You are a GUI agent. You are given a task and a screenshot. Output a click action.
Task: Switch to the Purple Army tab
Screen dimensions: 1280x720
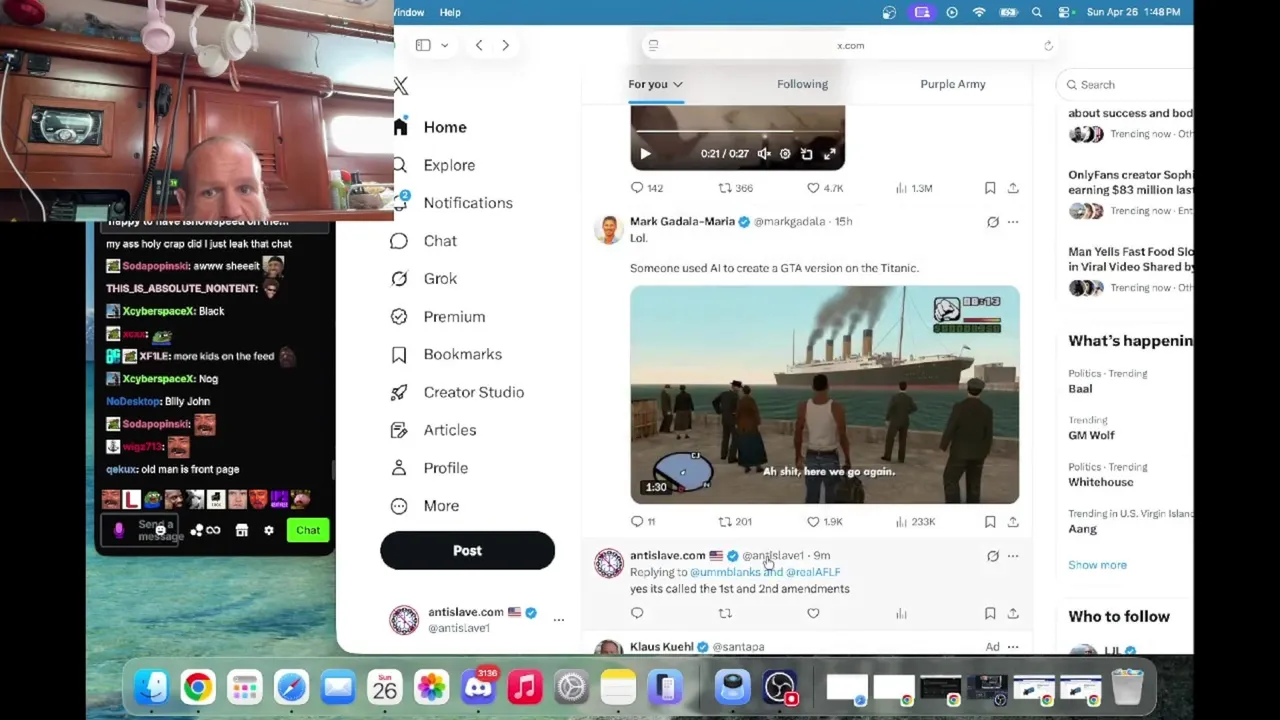pyautogui.click(x=952, y=84)
